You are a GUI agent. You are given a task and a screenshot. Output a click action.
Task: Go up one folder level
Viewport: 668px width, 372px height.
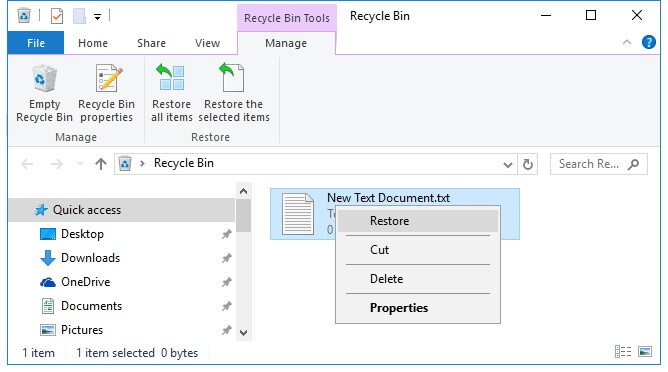pos(101,164)
